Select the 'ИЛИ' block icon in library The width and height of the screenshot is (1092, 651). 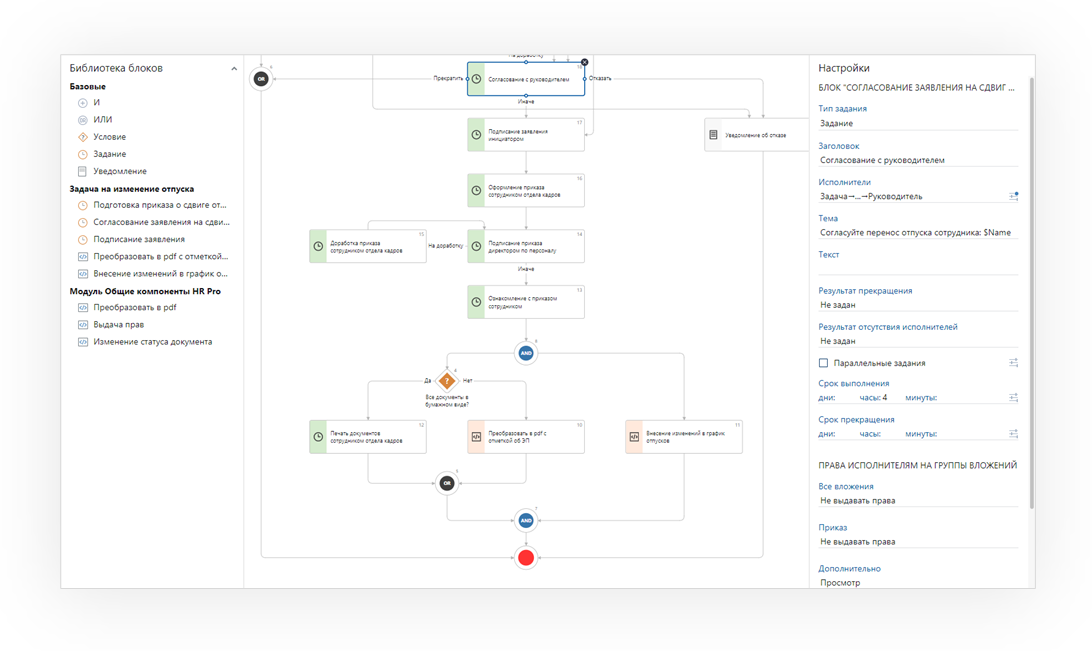click(83, 120)
